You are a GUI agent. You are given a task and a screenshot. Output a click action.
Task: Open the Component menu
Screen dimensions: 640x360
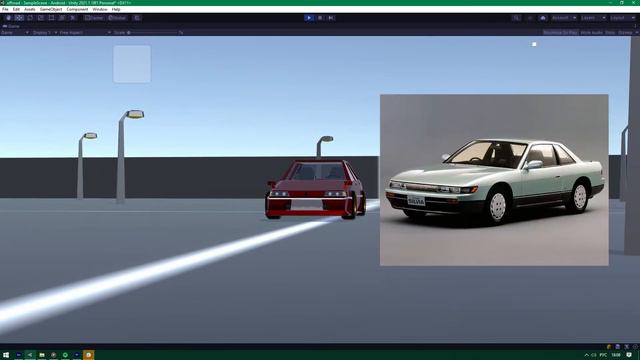77,9
